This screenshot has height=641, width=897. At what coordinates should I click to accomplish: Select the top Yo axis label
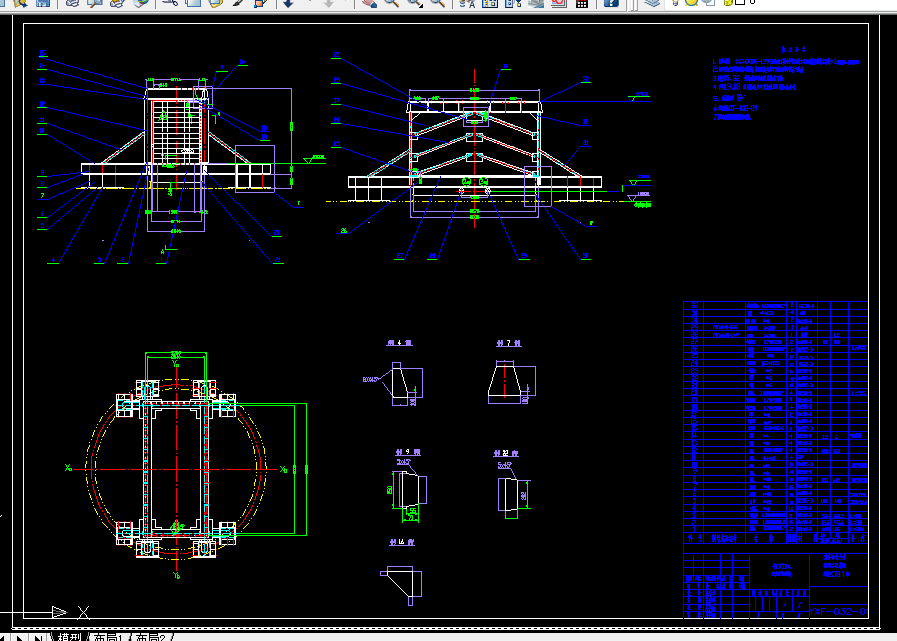coord(176,363)
